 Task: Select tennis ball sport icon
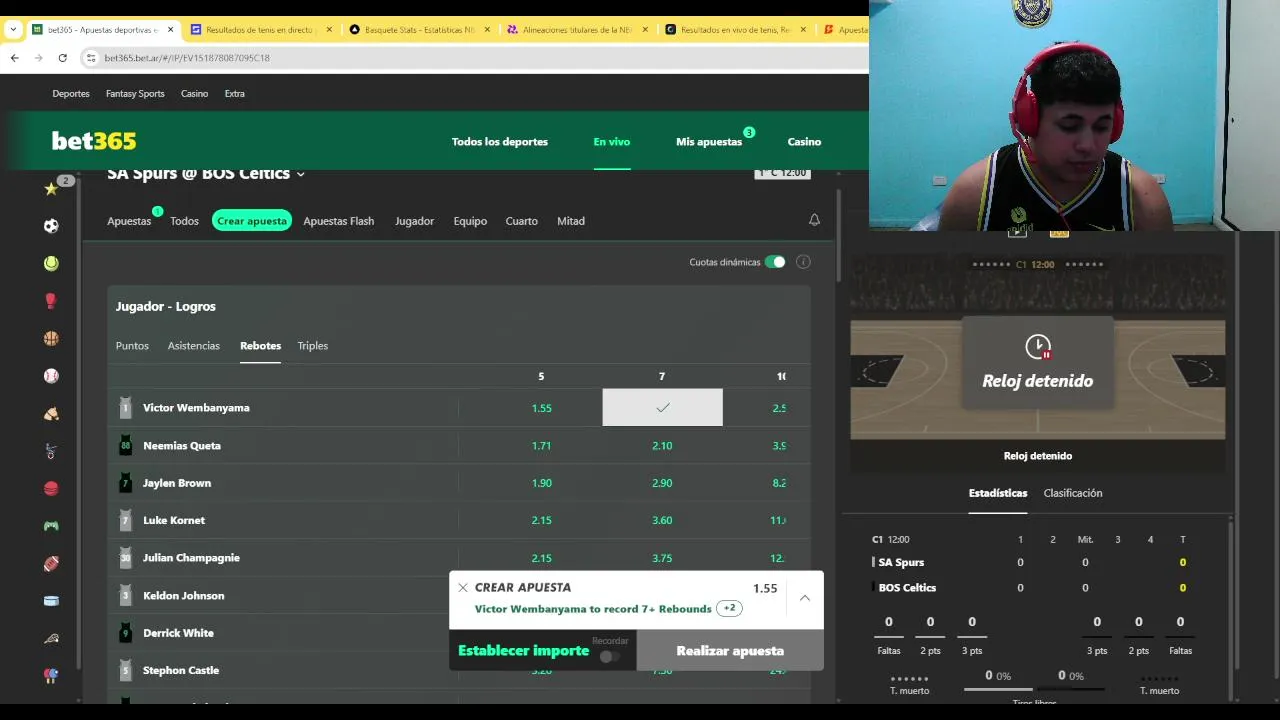point(51,263)
